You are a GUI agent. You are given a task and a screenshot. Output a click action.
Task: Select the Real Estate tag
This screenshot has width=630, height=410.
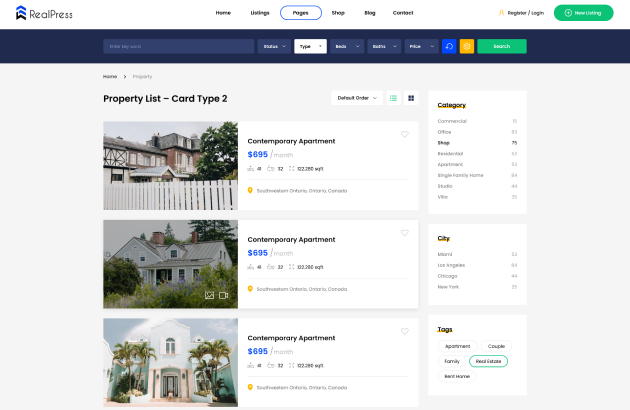tap(488, 361)
